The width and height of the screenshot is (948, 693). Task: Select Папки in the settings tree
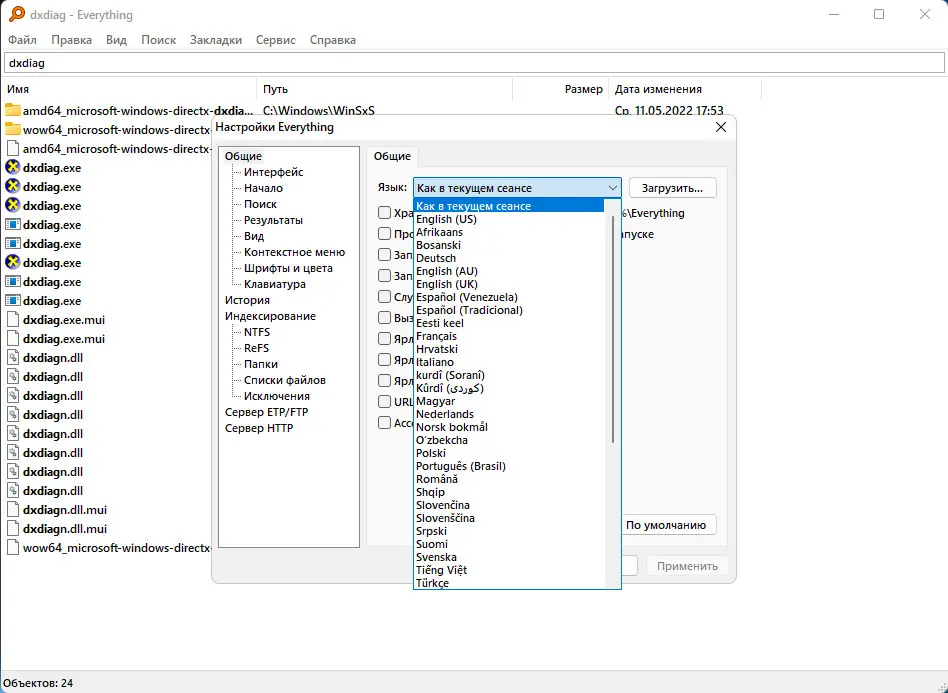pos(261,364)
